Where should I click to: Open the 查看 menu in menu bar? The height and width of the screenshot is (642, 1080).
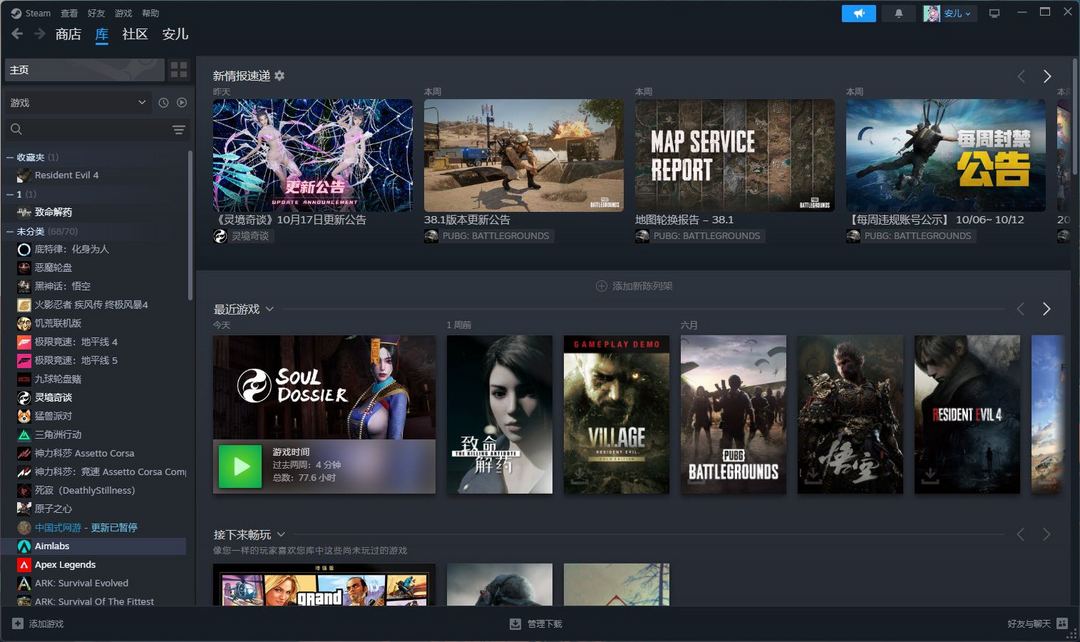[69, 13]
